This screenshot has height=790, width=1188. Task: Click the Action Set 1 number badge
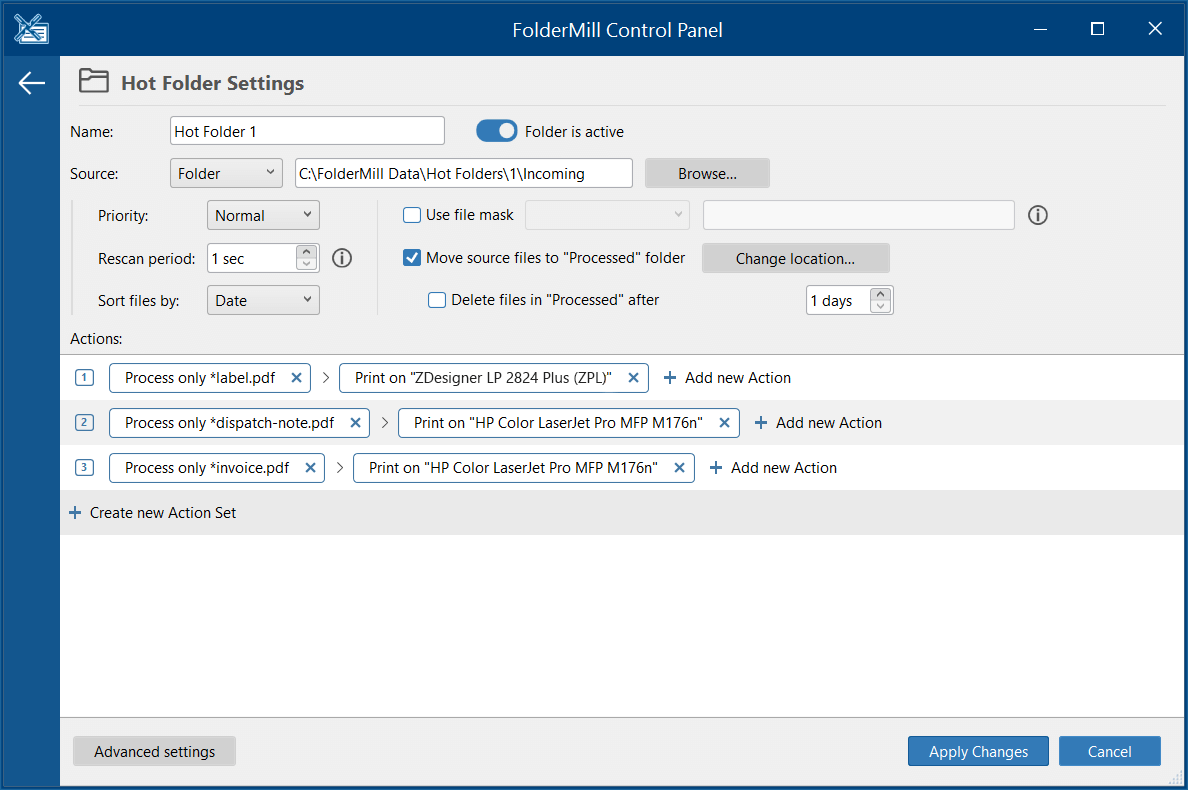coord(84,377)
